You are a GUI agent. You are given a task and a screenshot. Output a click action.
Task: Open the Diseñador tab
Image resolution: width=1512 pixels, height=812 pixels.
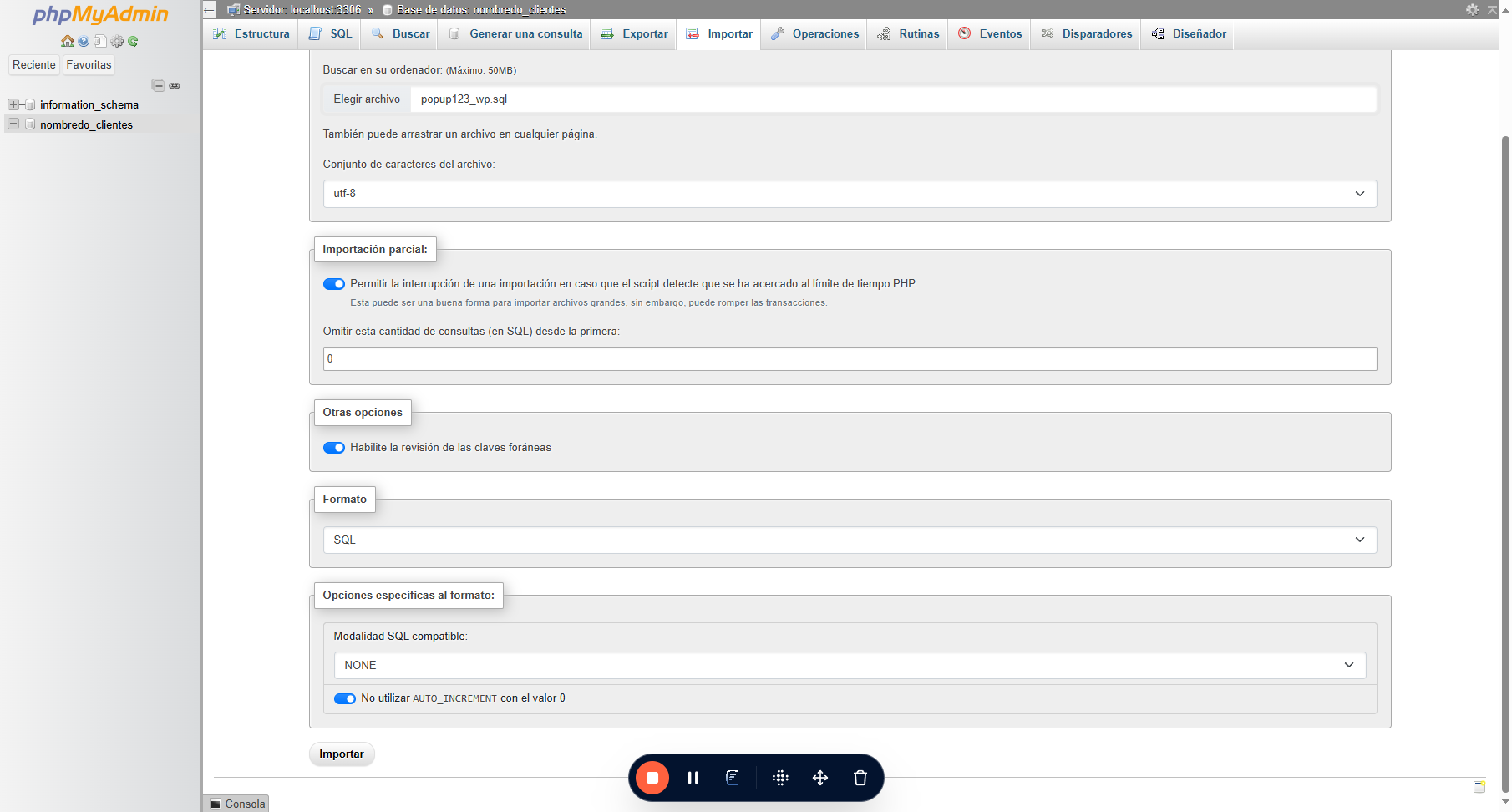tap(1188, 33)
